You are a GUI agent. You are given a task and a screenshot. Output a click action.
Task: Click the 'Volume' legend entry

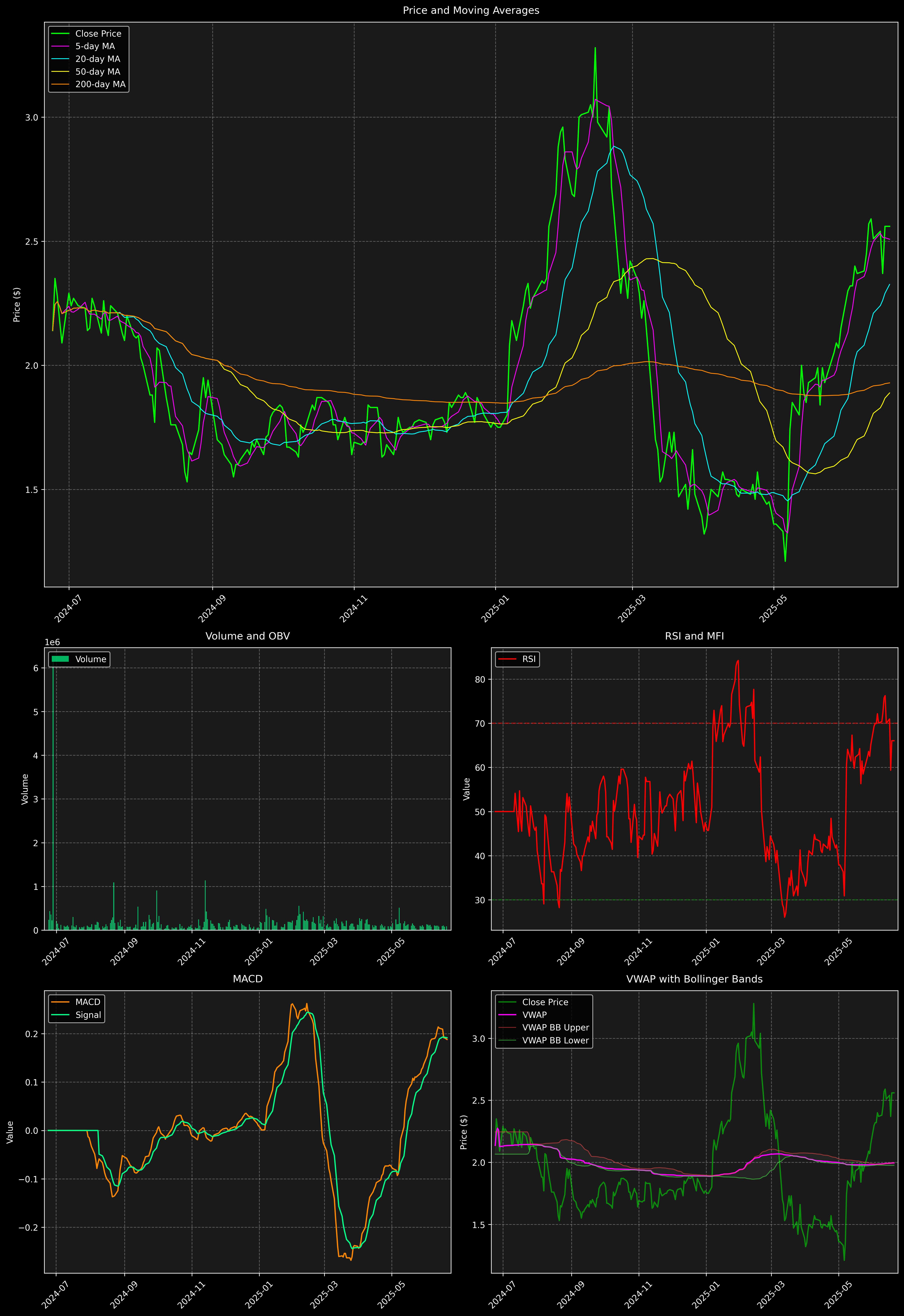(91, 659)
